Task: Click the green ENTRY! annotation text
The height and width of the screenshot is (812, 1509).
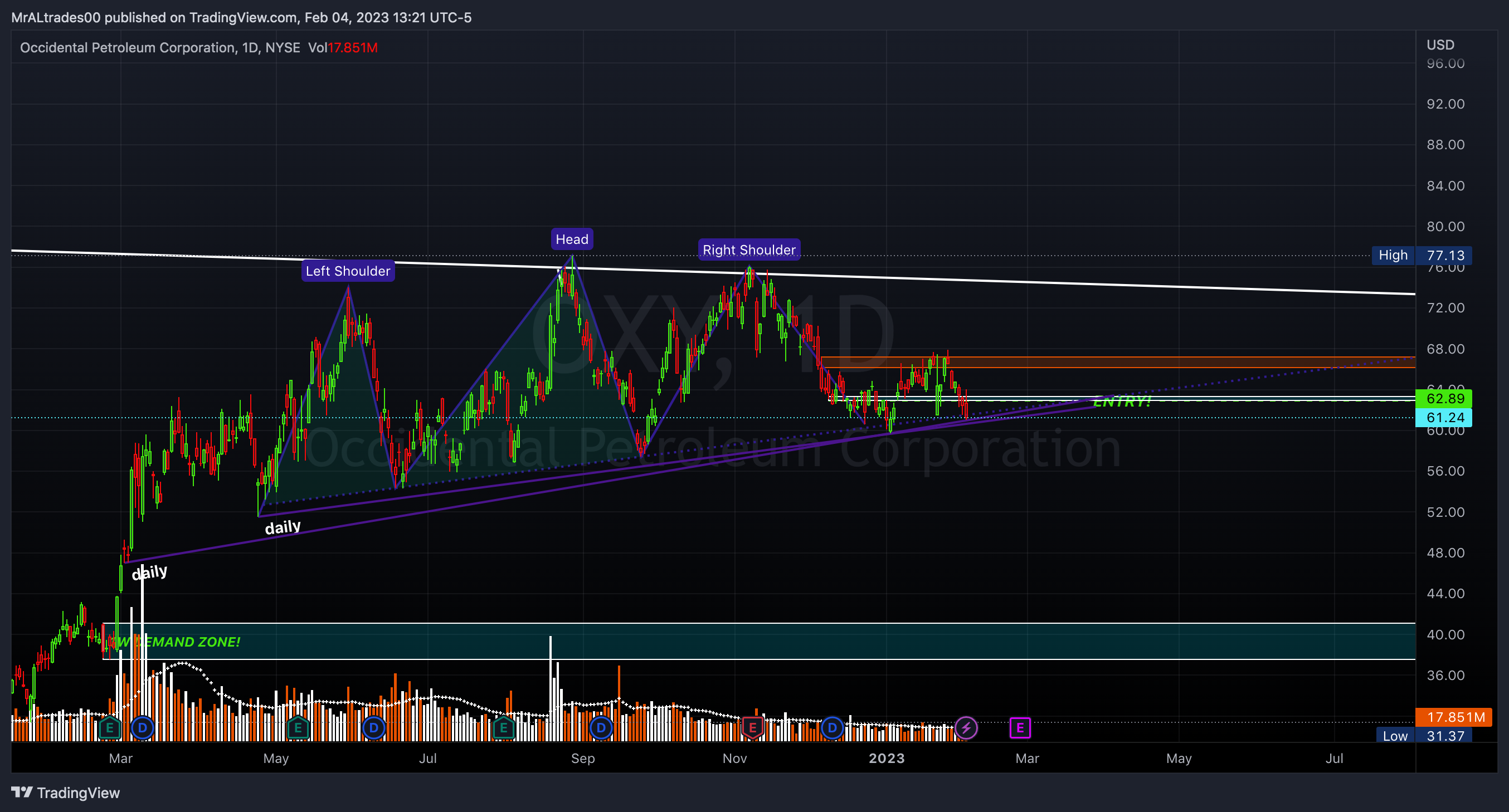Action: (x=1122, y=402)
